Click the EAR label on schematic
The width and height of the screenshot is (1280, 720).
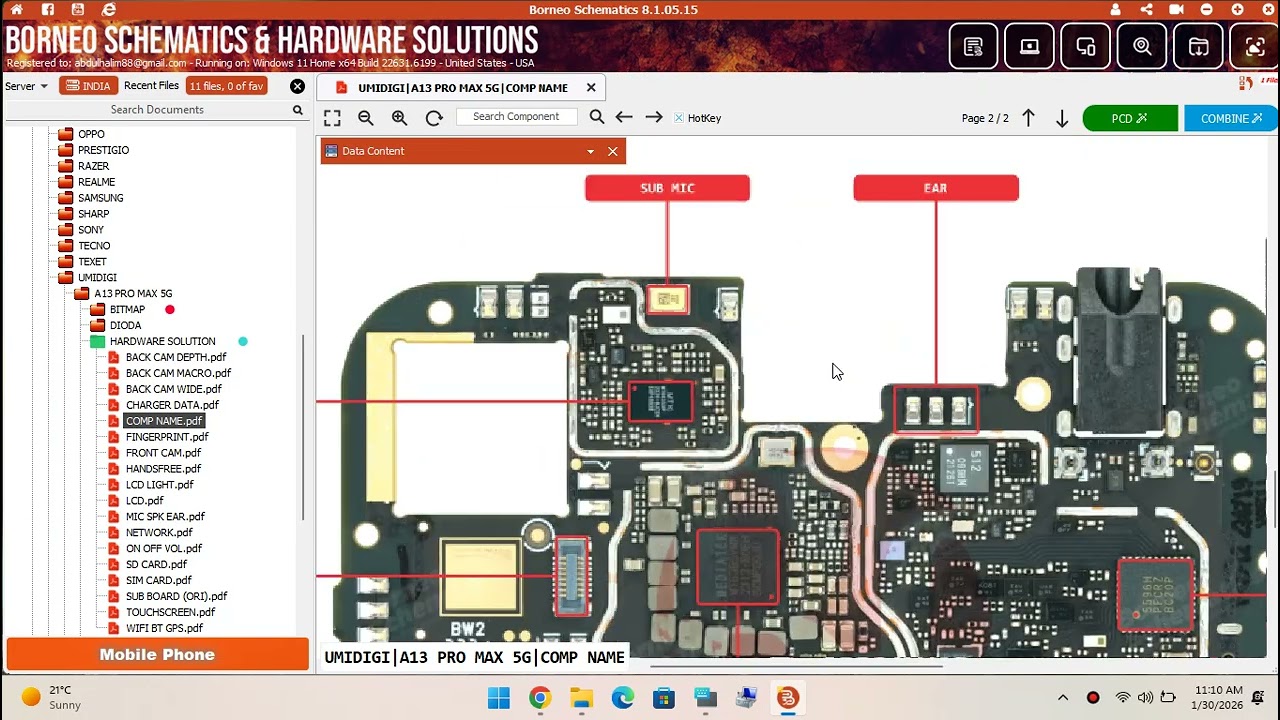pos(936,188)
